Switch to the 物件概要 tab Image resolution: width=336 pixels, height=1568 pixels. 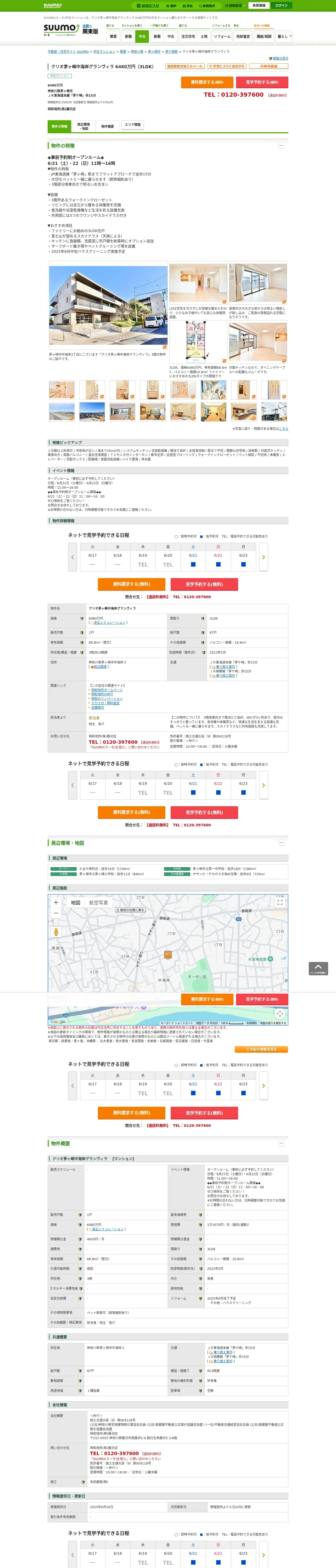coord(108,126)
